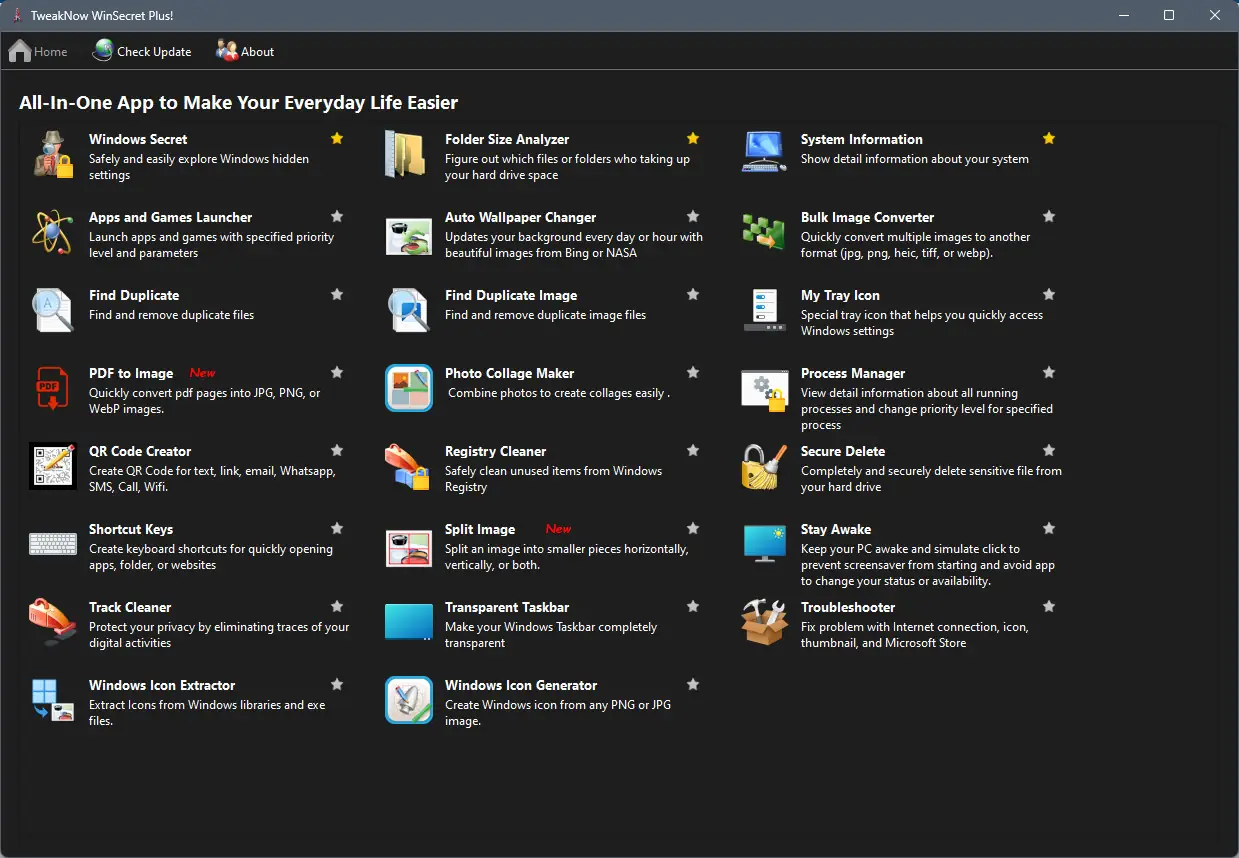Image resolution: width=1239 pixels, height=858 pixels.
Task: Open the About menu item
Action: pyautogui.click(x=245, y=51)
